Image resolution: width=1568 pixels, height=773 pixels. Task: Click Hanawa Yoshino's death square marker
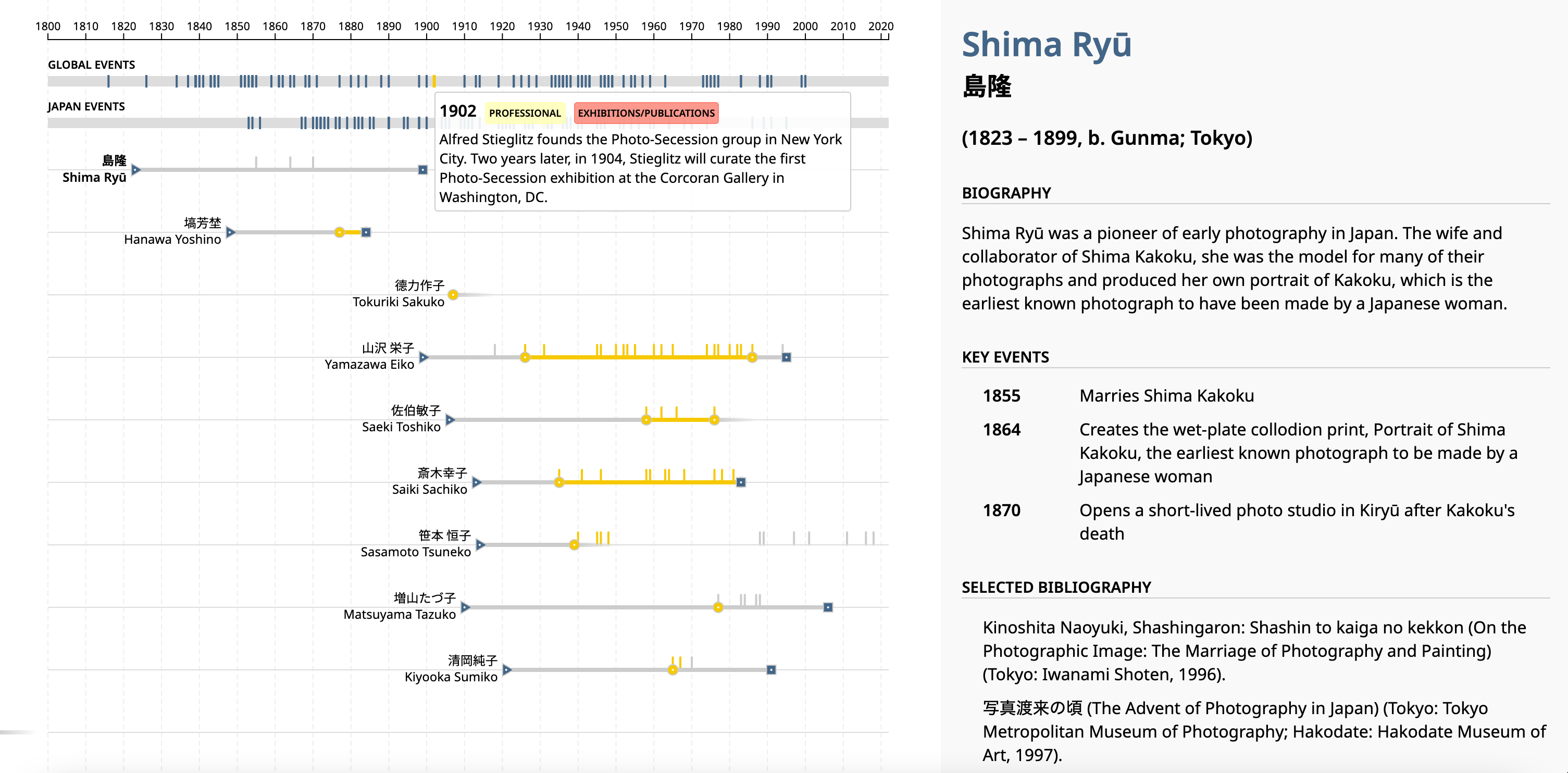pyautogui.click(x=366, y=232)
